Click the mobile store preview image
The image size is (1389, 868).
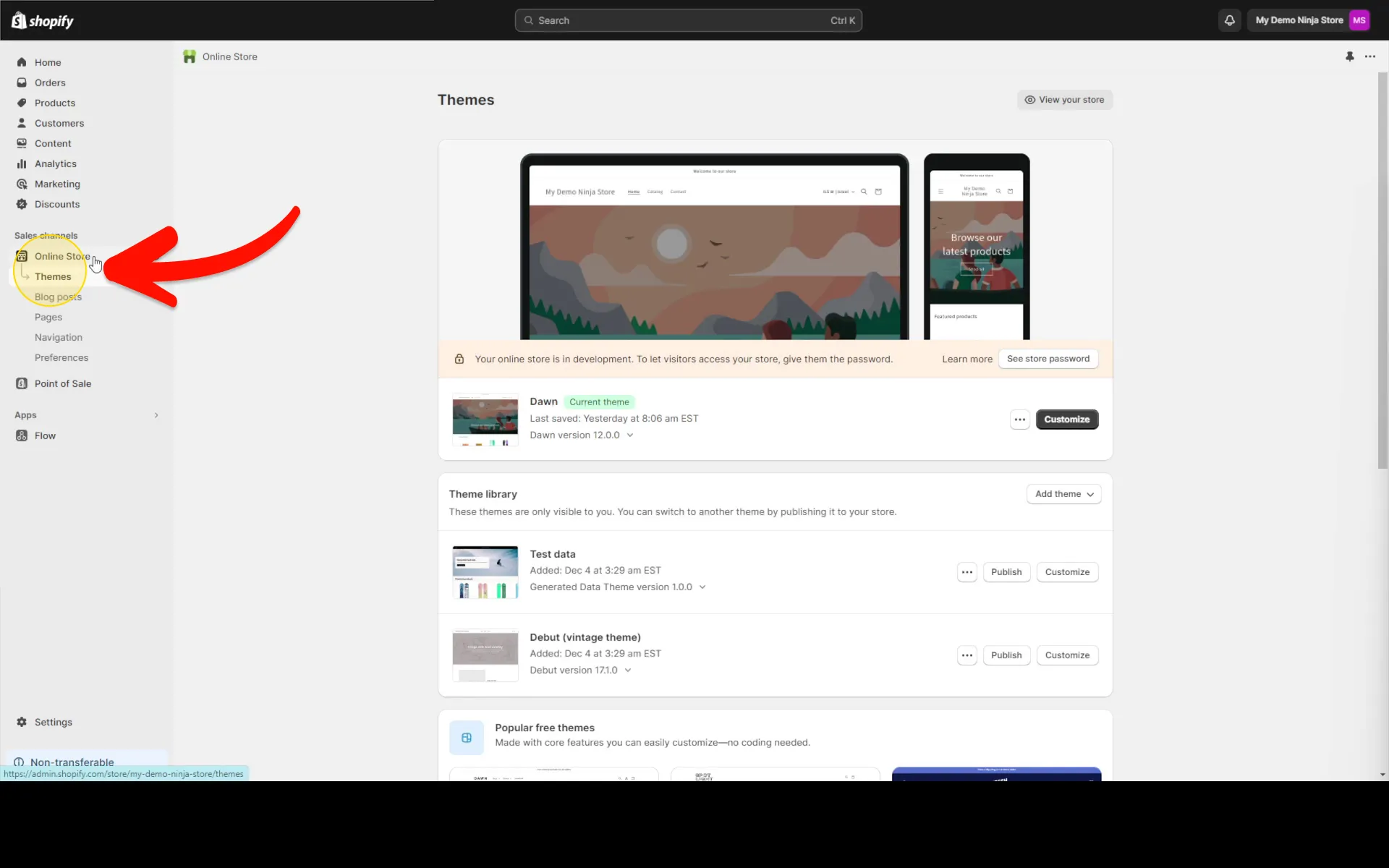pyautogui.click(x=977, y=247)
